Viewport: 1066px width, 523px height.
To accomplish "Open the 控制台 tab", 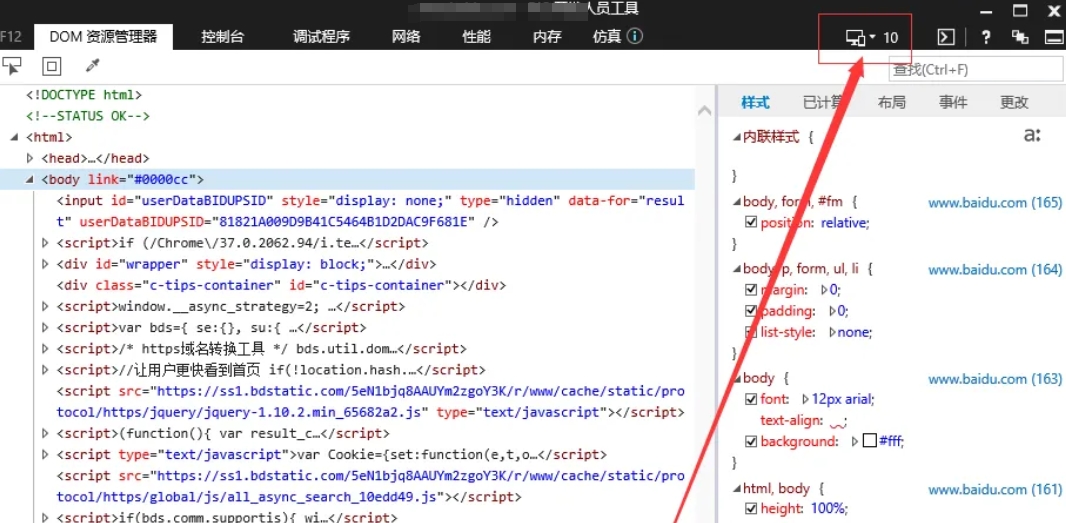I will (x=222, y=37).
